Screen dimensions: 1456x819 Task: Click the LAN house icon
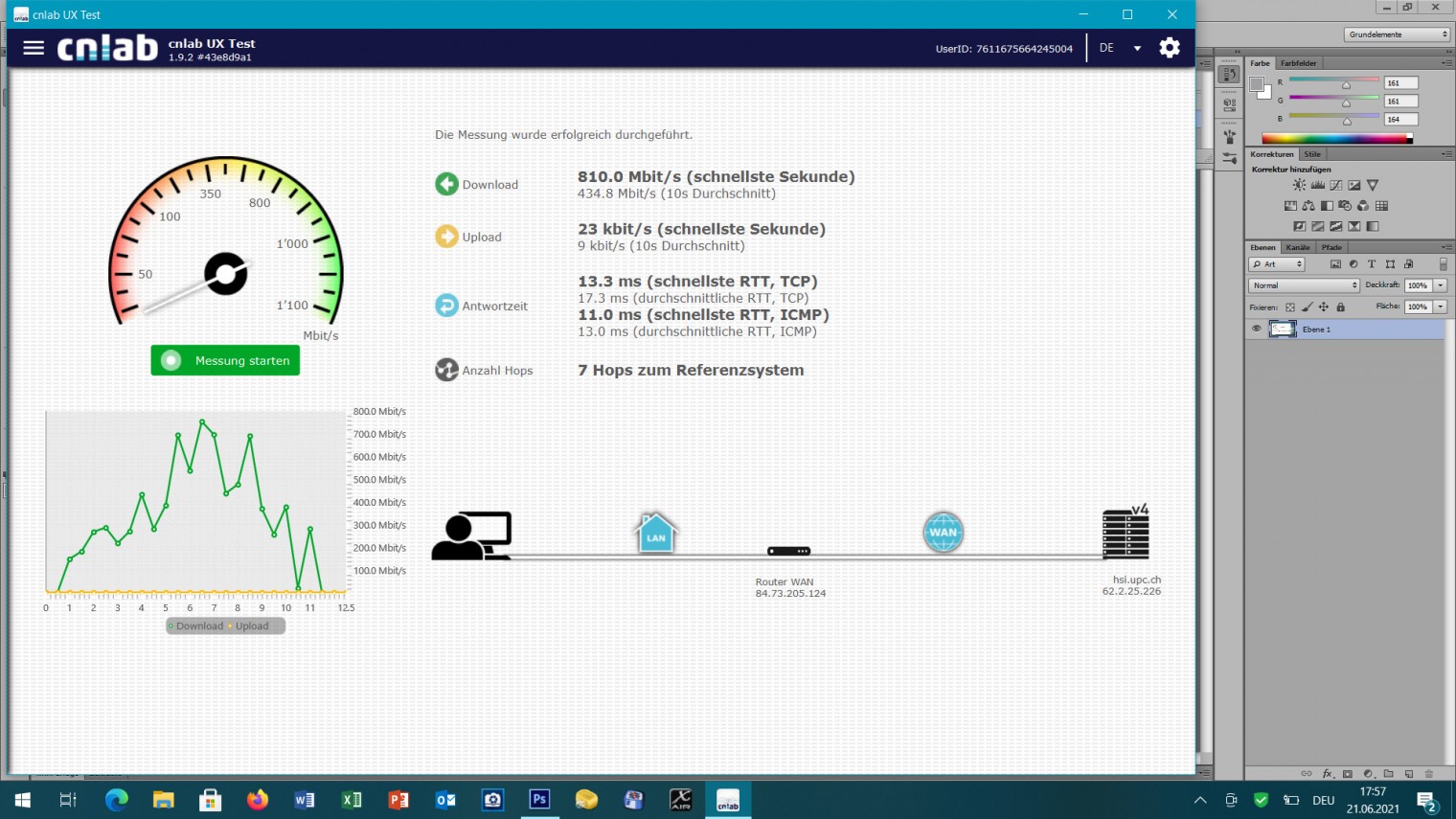pos(656,534)
